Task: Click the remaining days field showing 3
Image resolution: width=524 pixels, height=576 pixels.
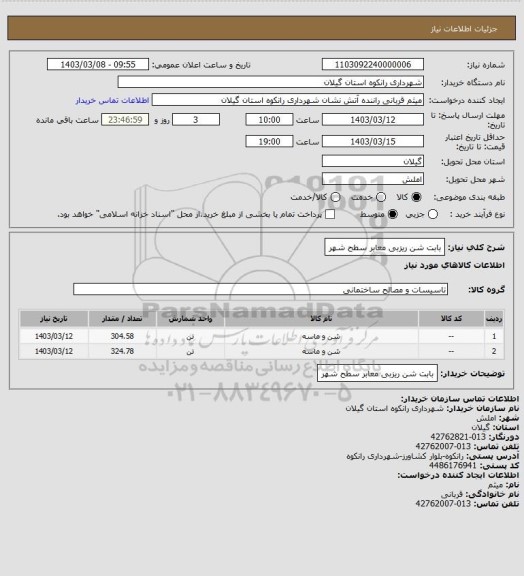Action: [196, 120]
